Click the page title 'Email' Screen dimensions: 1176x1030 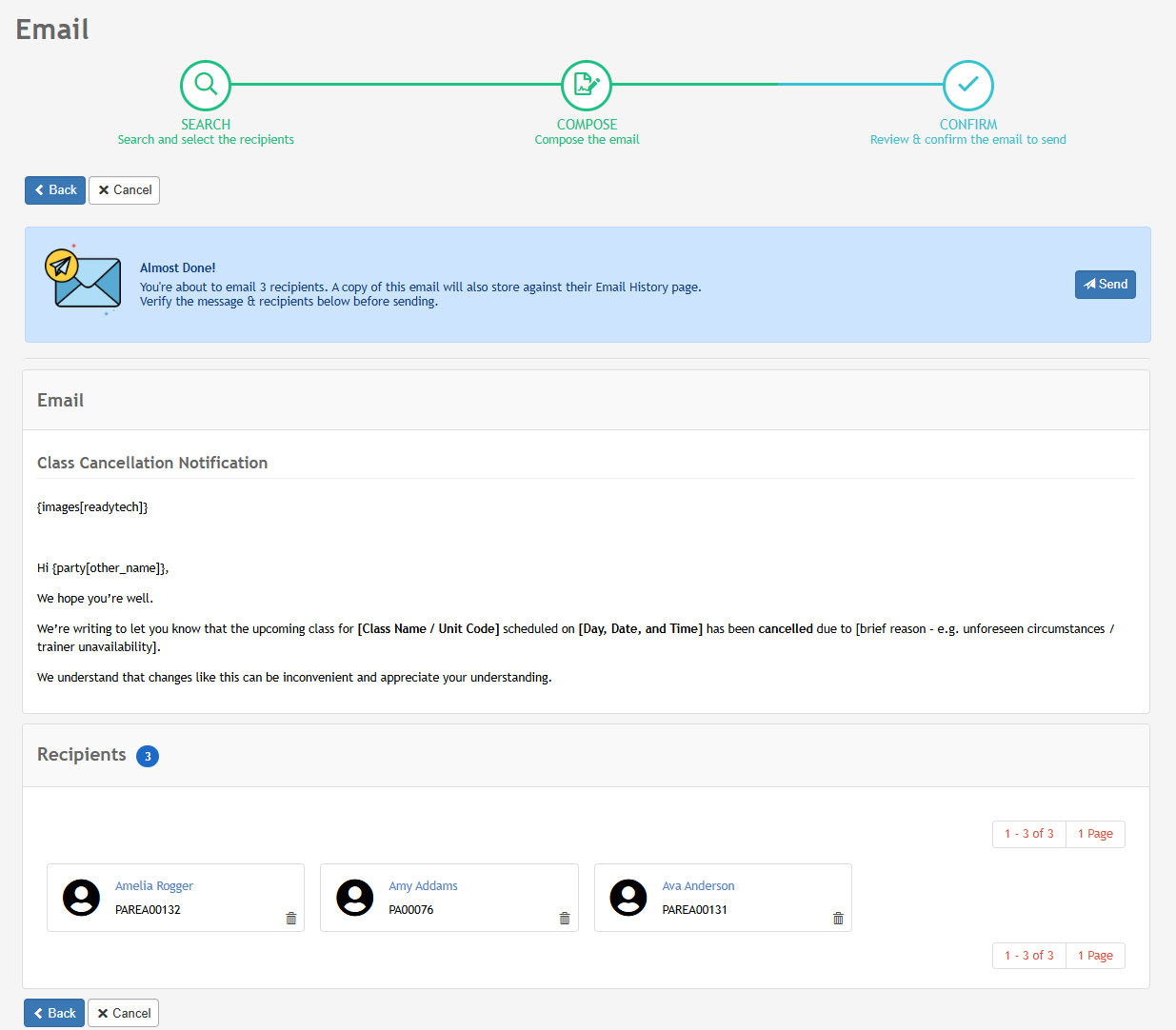[x=52, y=30]
